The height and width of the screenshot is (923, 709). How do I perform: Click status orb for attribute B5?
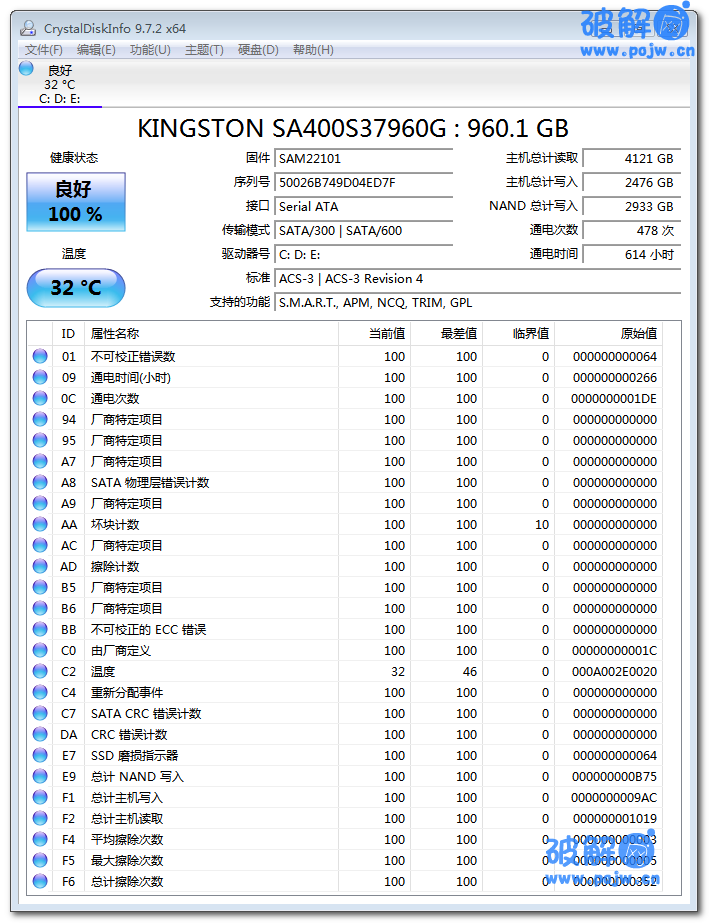[40, 587]
